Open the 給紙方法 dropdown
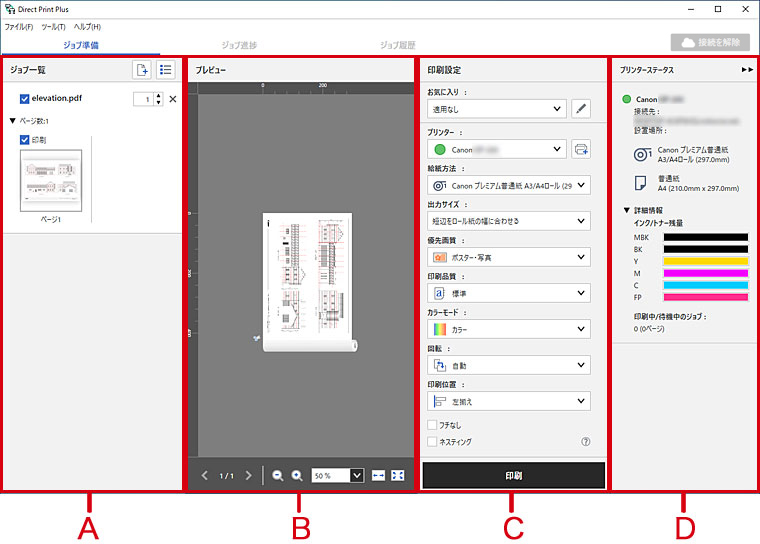The image size is (760, 544). coord(507,185)
